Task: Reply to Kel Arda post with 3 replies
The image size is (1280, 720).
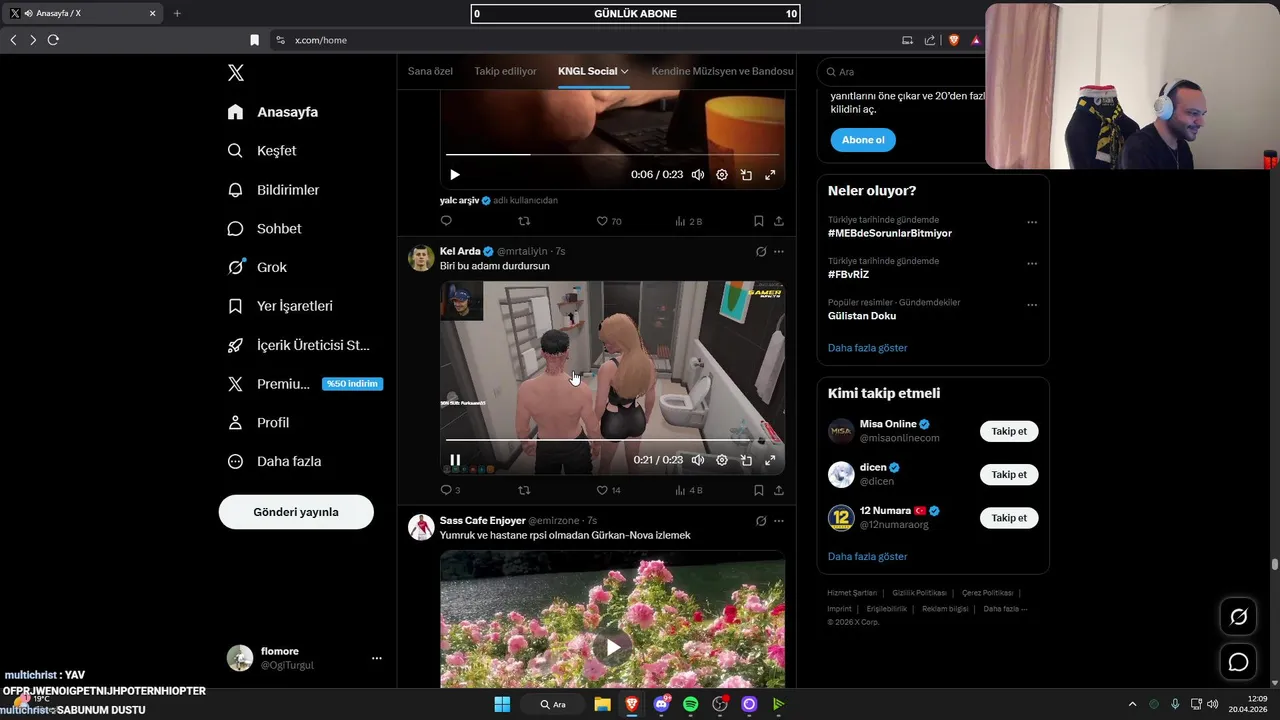Action: (450, 490)
